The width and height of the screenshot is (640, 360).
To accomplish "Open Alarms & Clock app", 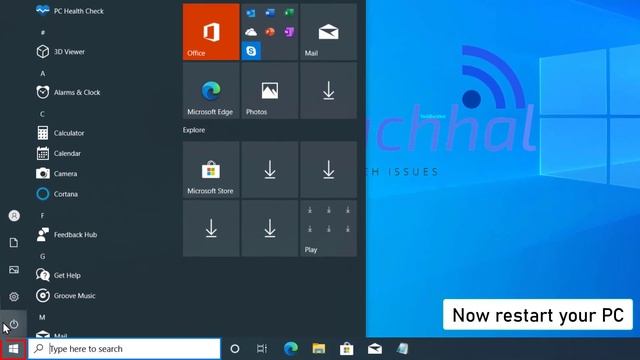I will tap(68, 92).
